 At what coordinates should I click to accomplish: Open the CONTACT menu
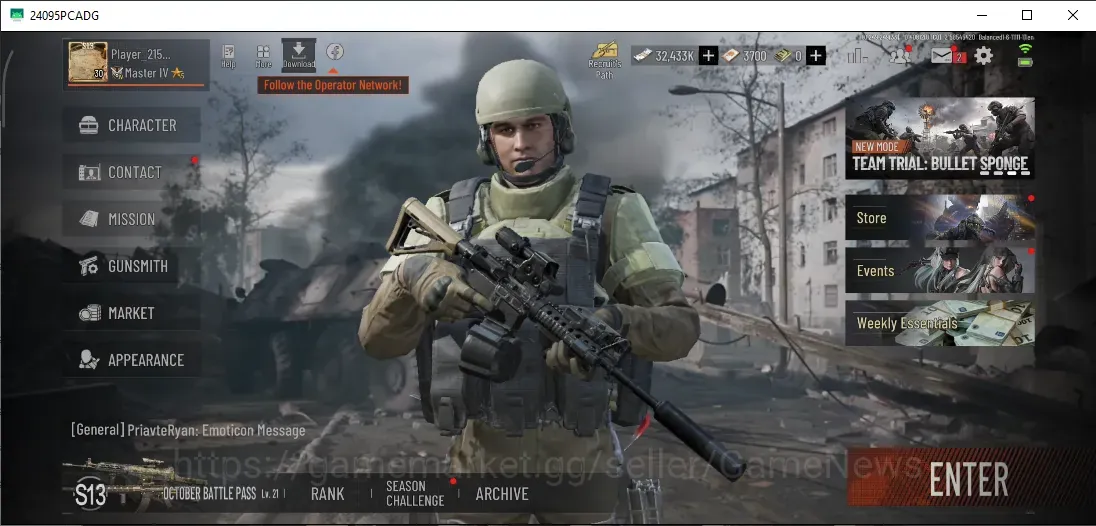[132, 172]
